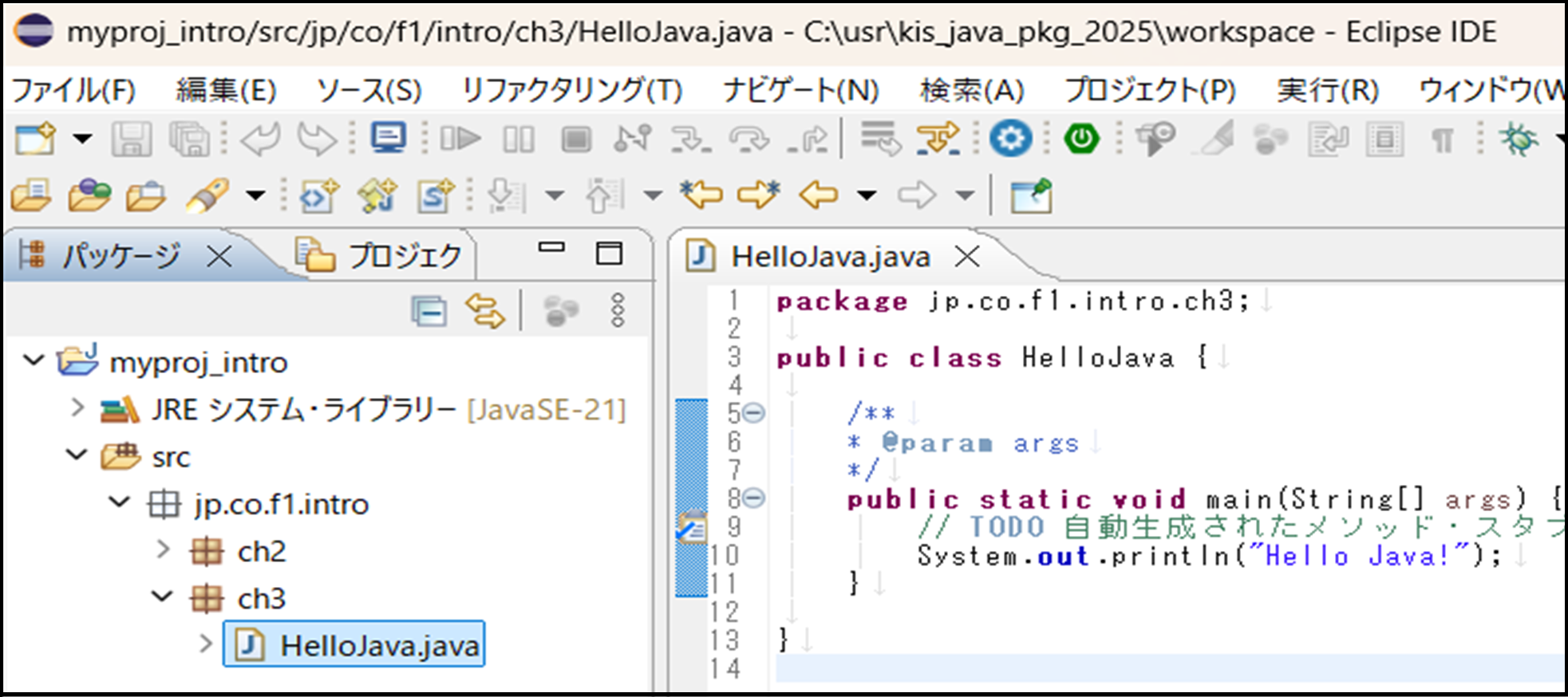Toggle Link with Editor in Package Explorer

(485, 311)
